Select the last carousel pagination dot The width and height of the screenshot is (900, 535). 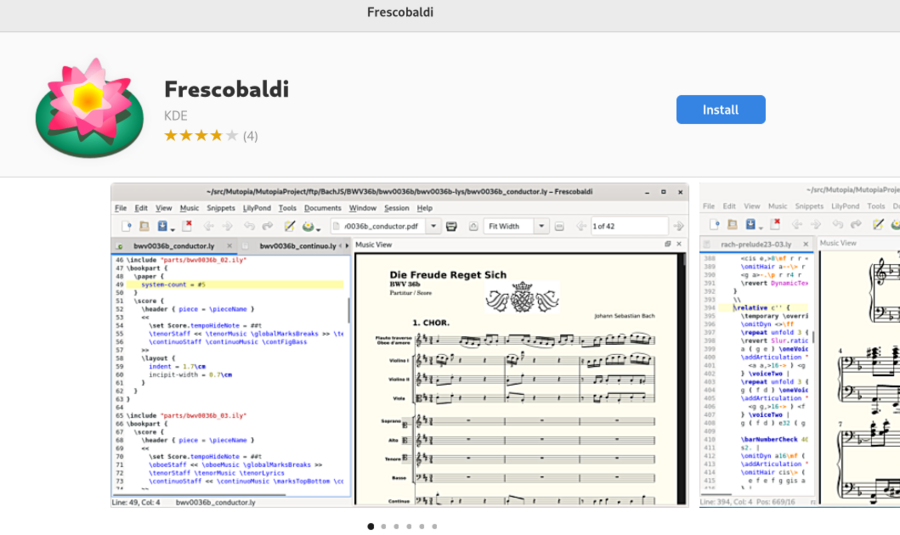[434, 526]
